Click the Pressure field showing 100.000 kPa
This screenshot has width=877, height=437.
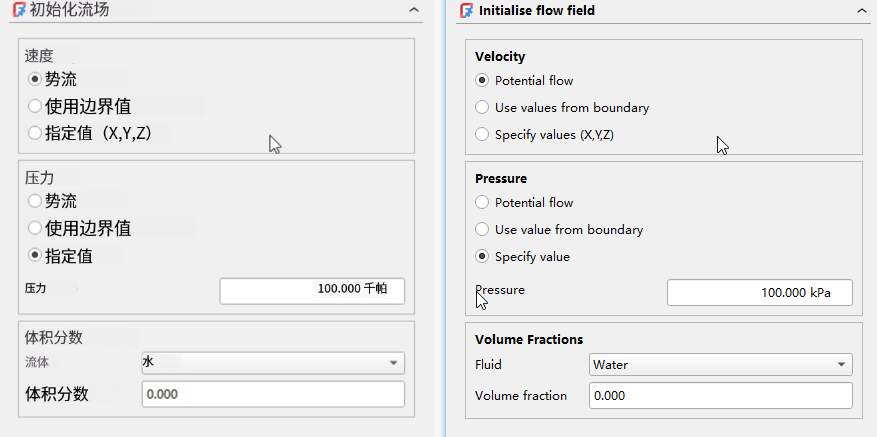(x=760, y=293)
